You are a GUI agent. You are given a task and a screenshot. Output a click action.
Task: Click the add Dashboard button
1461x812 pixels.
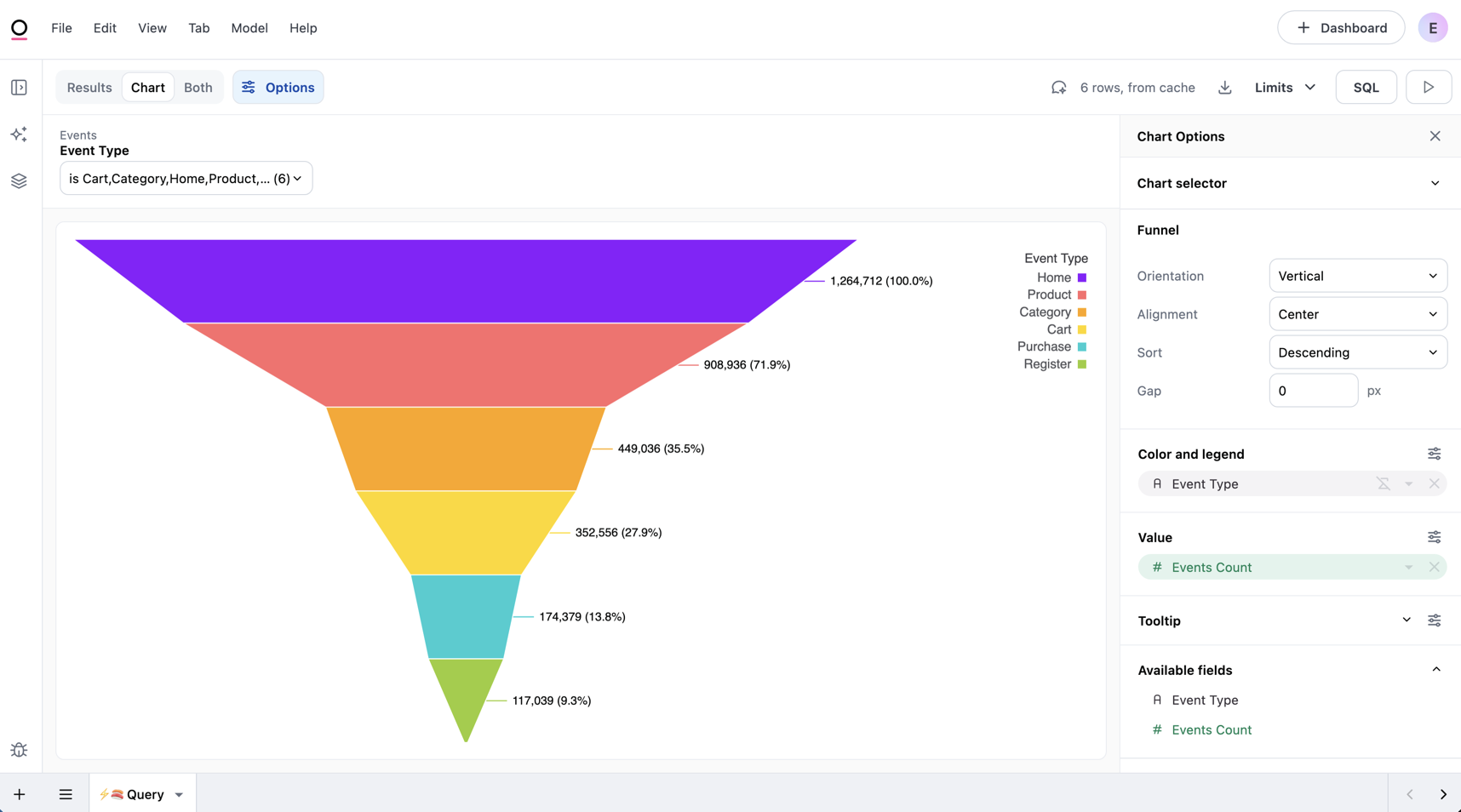point(1341,28)
